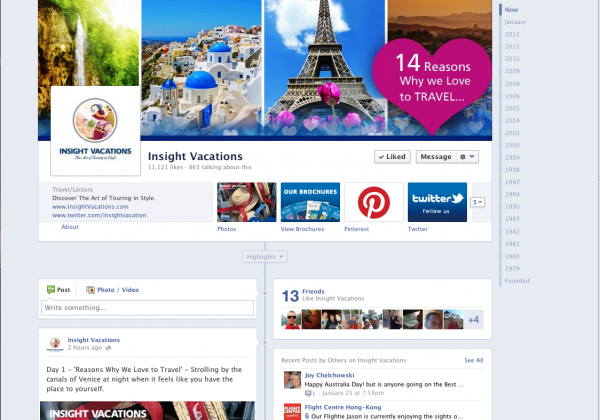
Task: Toggle the Liked button
Action: pyautogui.click(x=391, y=157)
